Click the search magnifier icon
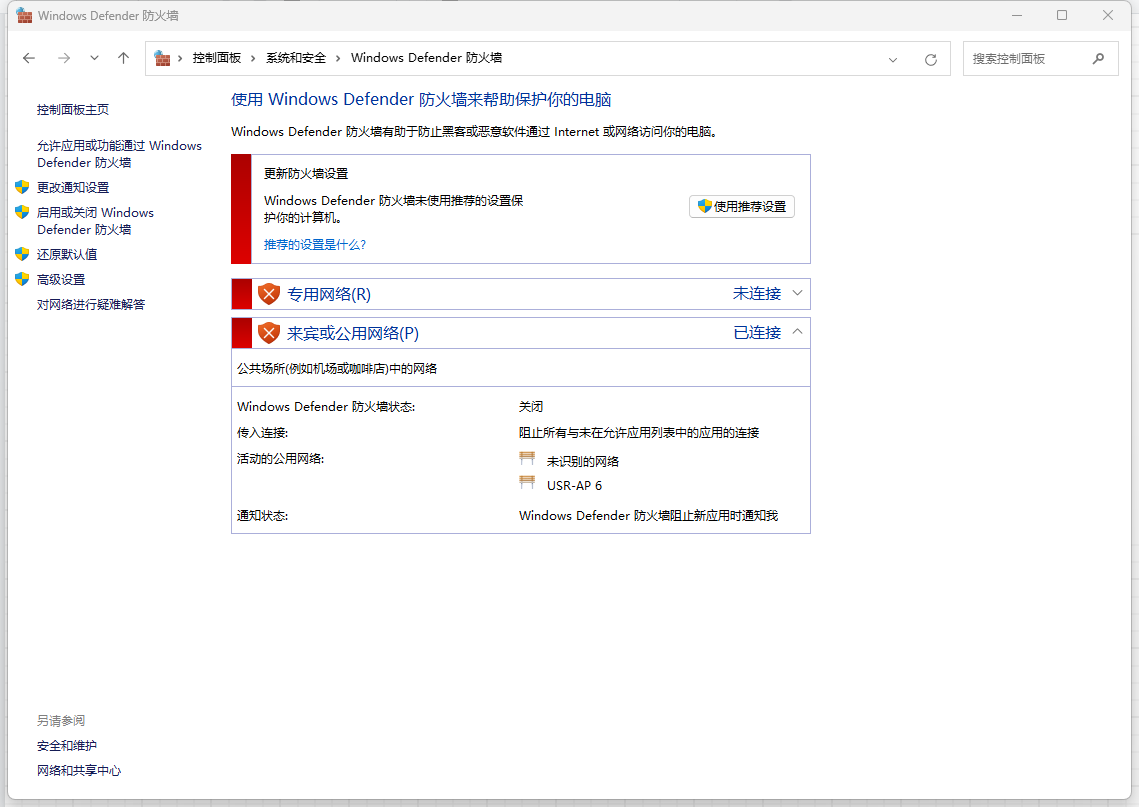This screenshot has width=1139, height=807. pyautogui.click(x=1098, y=58)
